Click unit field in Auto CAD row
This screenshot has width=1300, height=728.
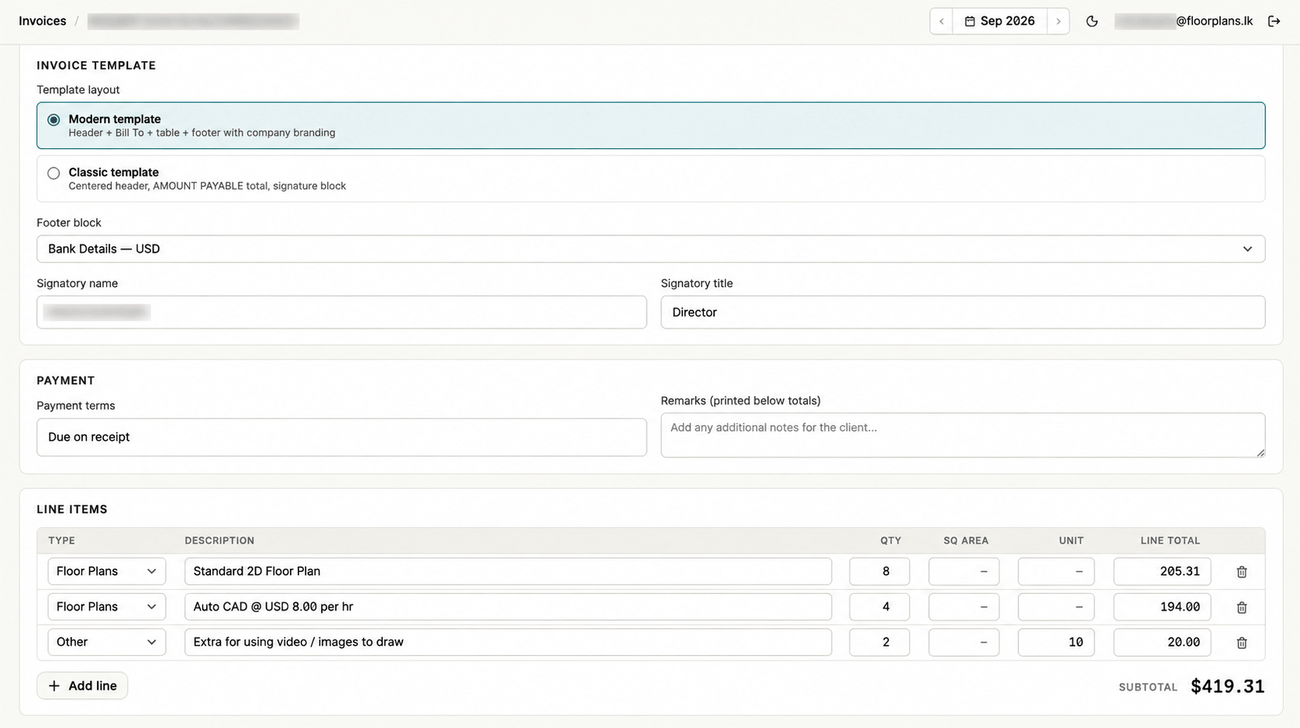click(1056, 607)
